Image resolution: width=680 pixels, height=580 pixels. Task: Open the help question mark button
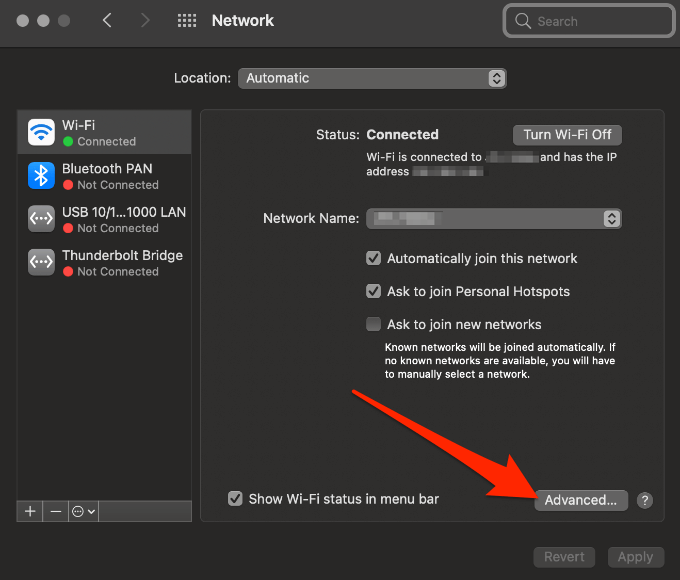(x=644, y=500)
